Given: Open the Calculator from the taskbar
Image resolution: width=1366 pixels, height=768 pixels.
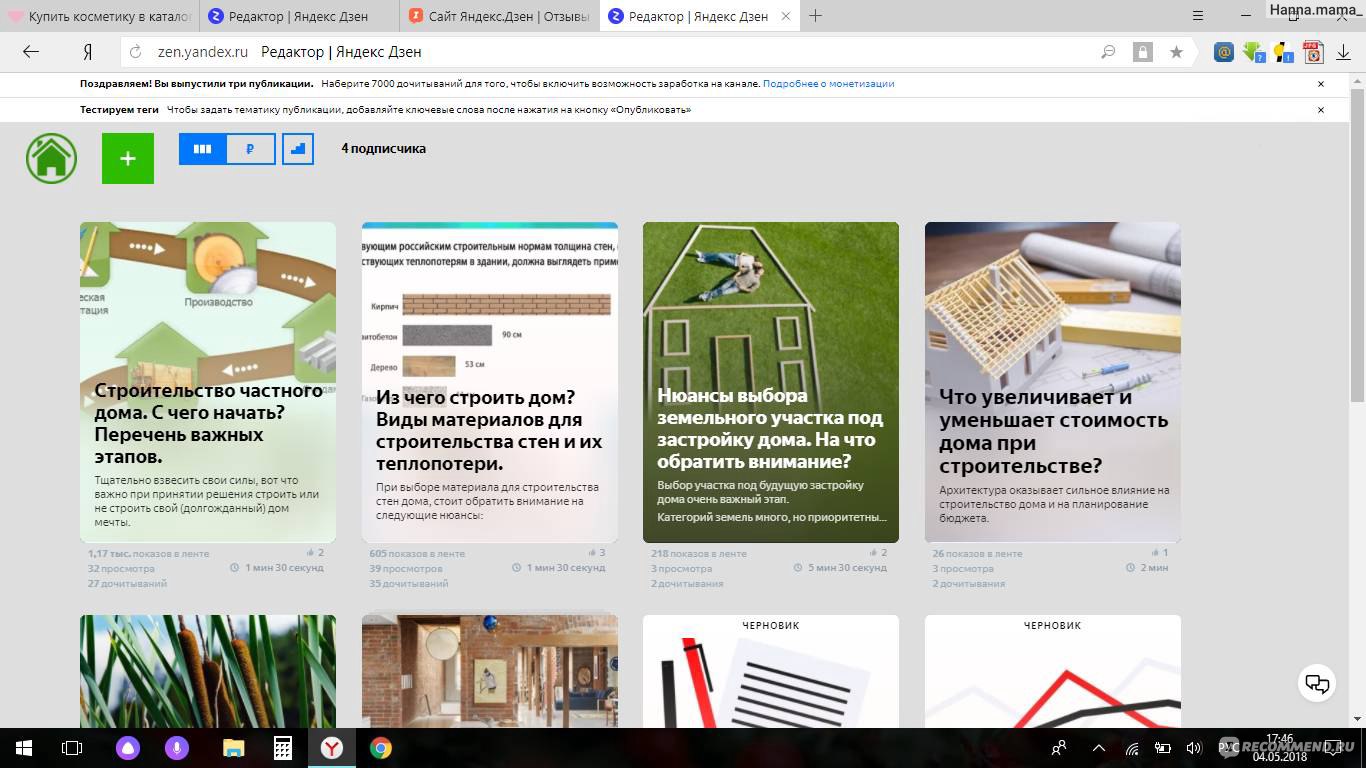Looking at the screenshot, I should click(282, 748).
